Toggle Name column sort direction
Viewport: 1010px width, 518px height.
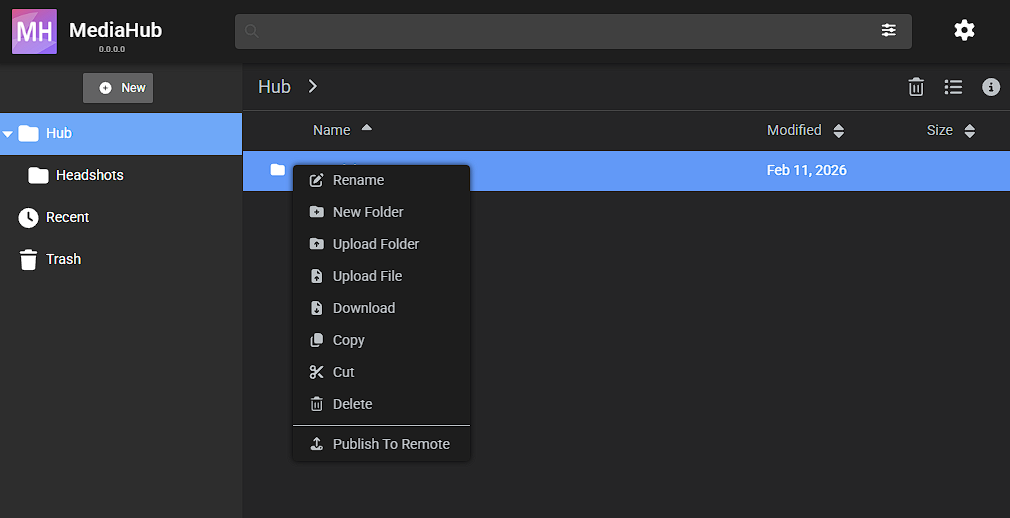point(366,129)
